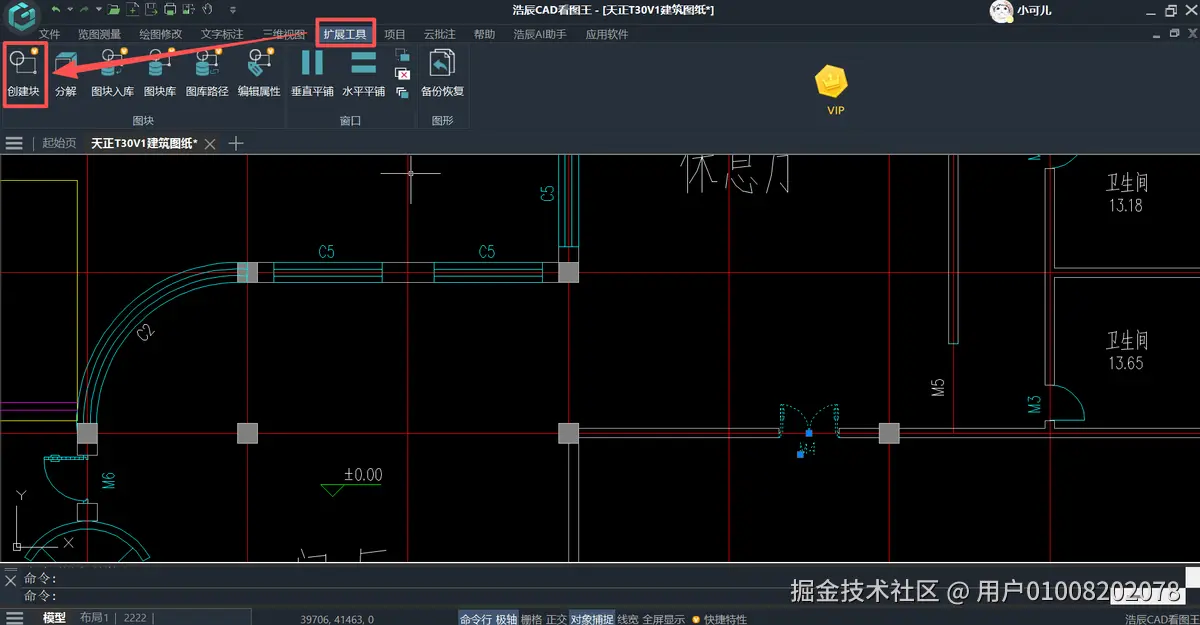Select the 天正T30V1建筑图纸 document tab
The image size is (1200, 625).
144,144
